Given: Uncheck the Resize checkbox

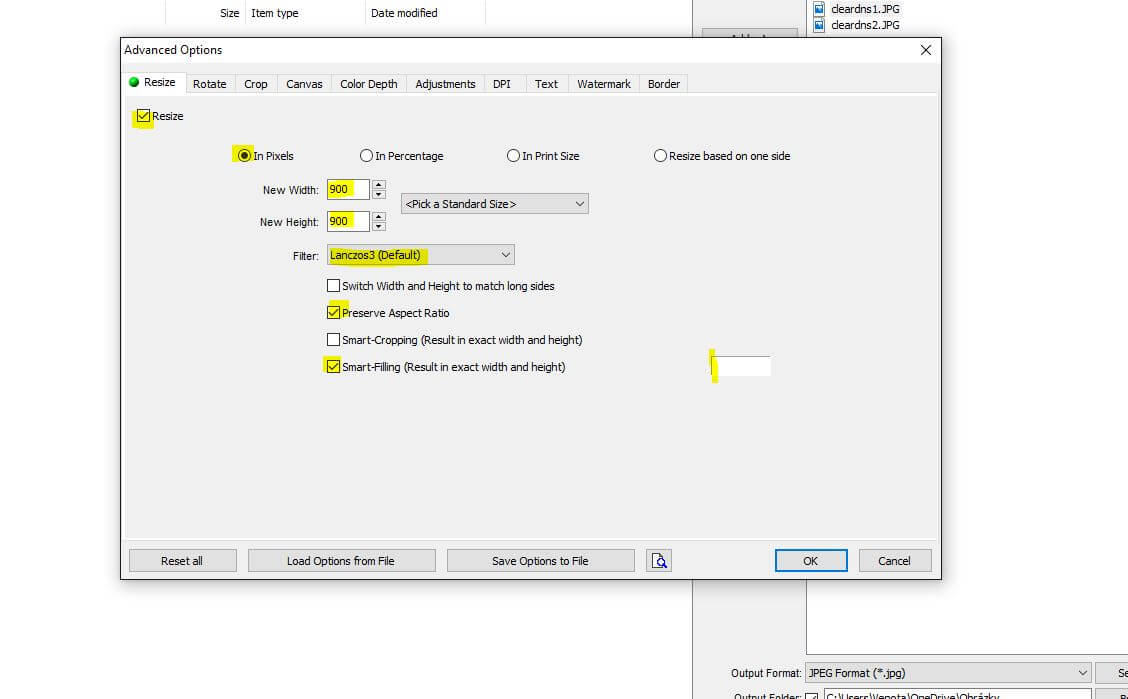Looking at the screenshot, I should pos(144,116).
